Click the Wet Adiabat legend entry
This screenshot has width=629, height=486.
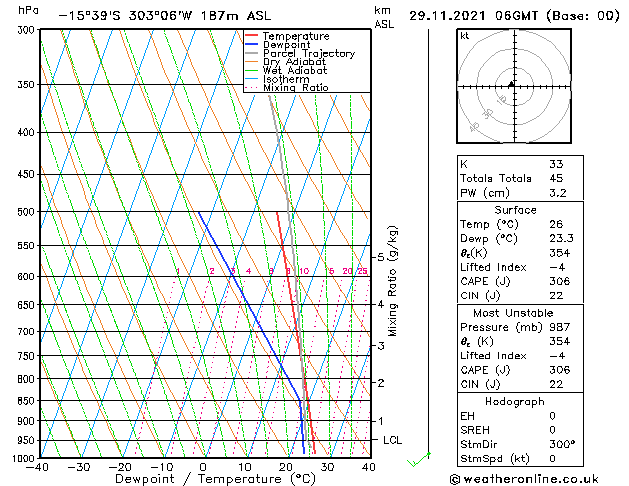(286, 71)
